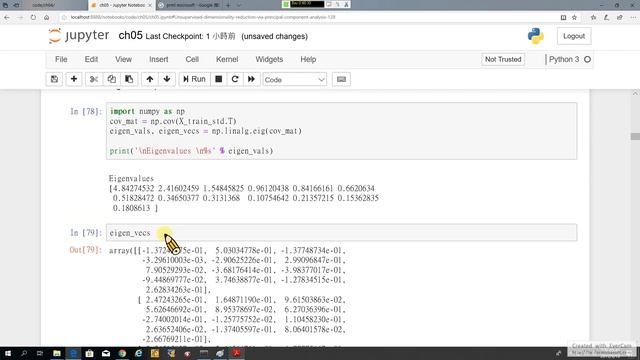Click the Eigenvalues output text

(x=131, y=178)
